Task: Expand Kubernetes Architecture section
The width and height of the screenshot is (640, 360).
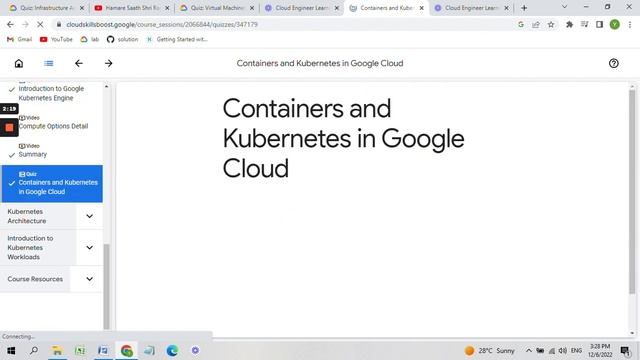Action: pos(89,216)
